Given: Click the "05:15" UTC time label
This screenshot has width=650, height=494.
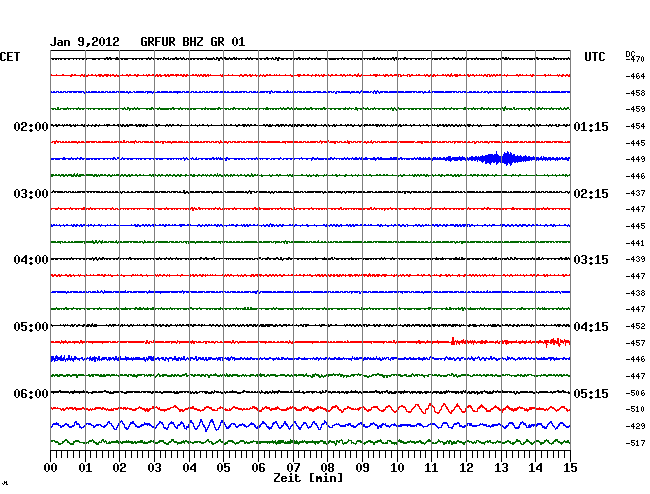Looking at the screenshot, I should (x=591, y=393).
